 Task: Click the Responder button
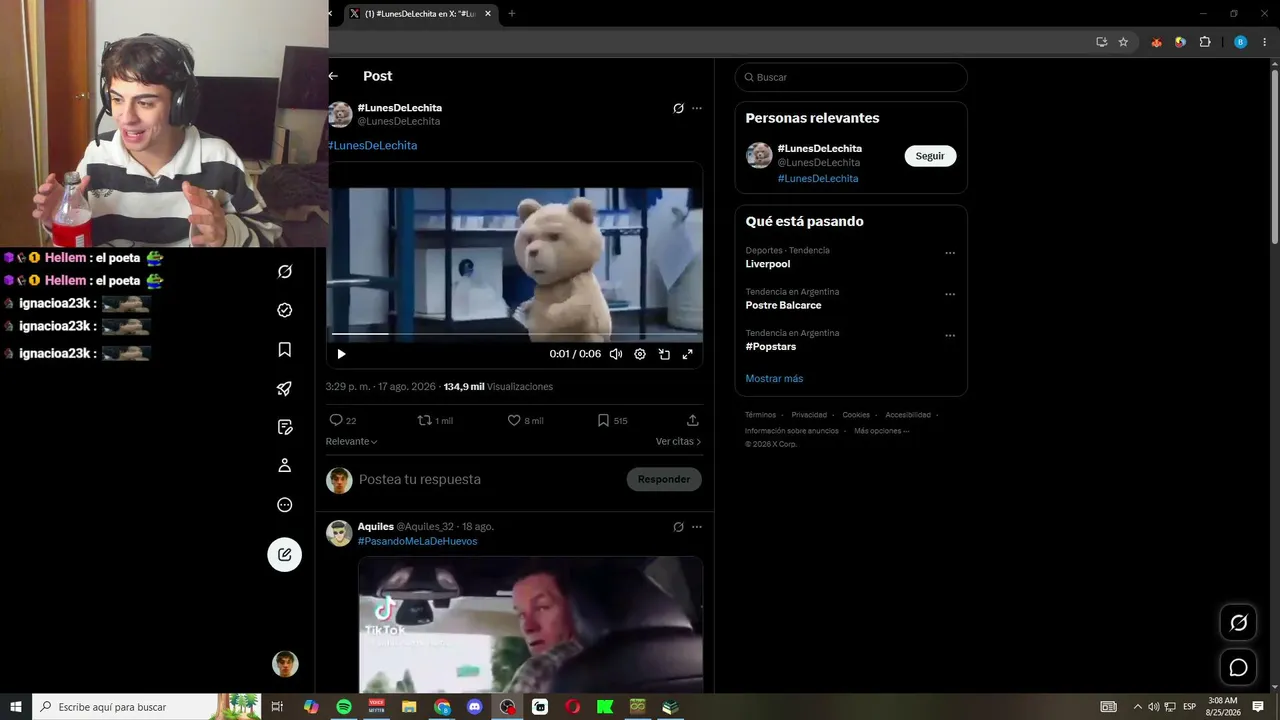[x=664, y=480]
